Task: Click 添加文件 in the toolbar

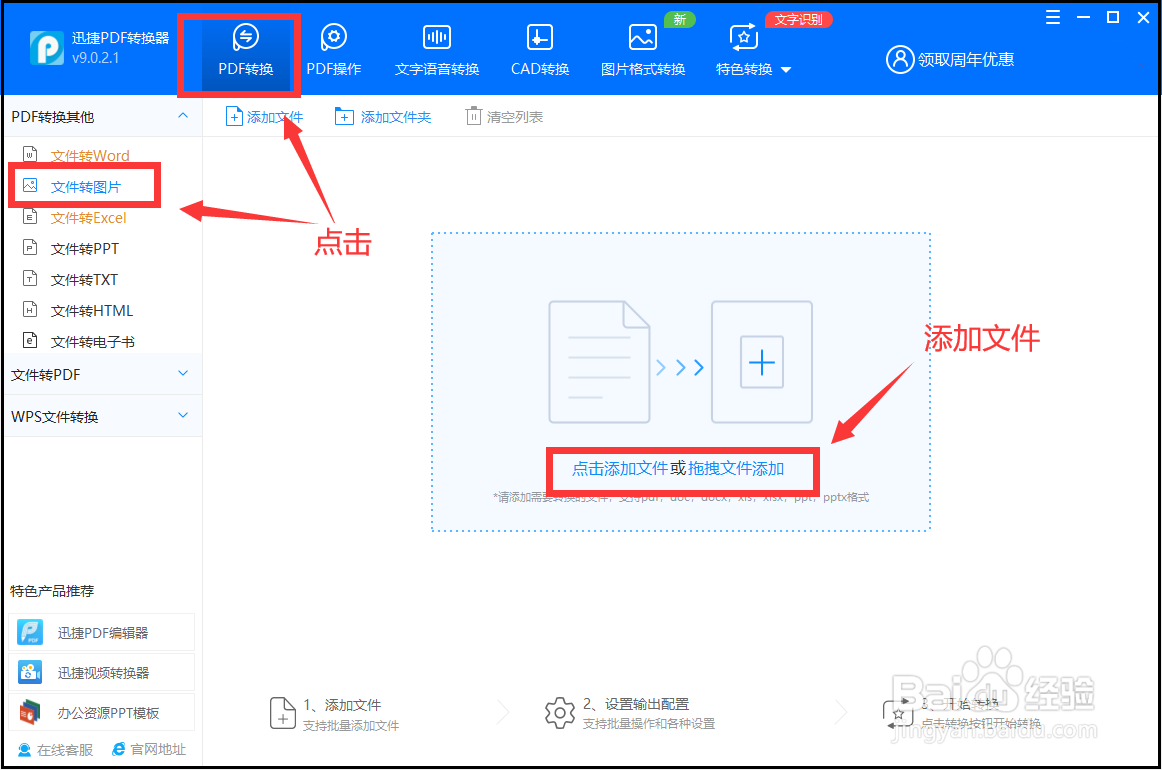Action: coord(265,116)
